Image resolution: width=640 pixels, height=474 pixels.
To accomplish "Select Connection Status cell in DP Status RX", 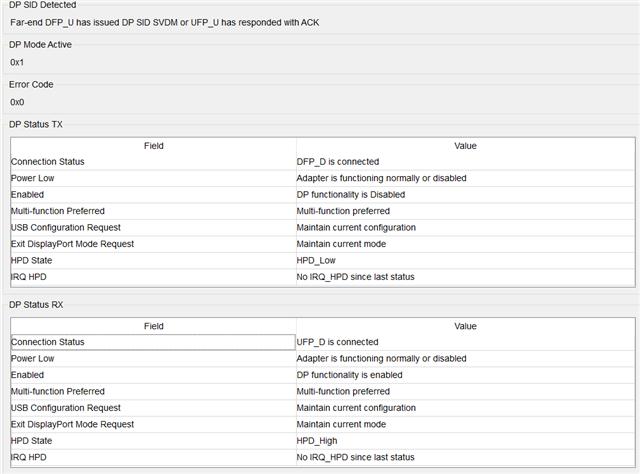I will [153, 342].
